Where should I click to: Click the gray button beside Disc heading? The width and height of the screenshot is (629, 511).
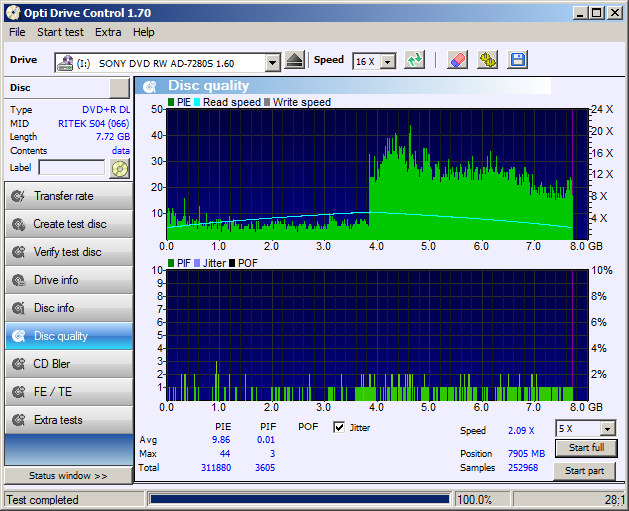pos(119,88)
